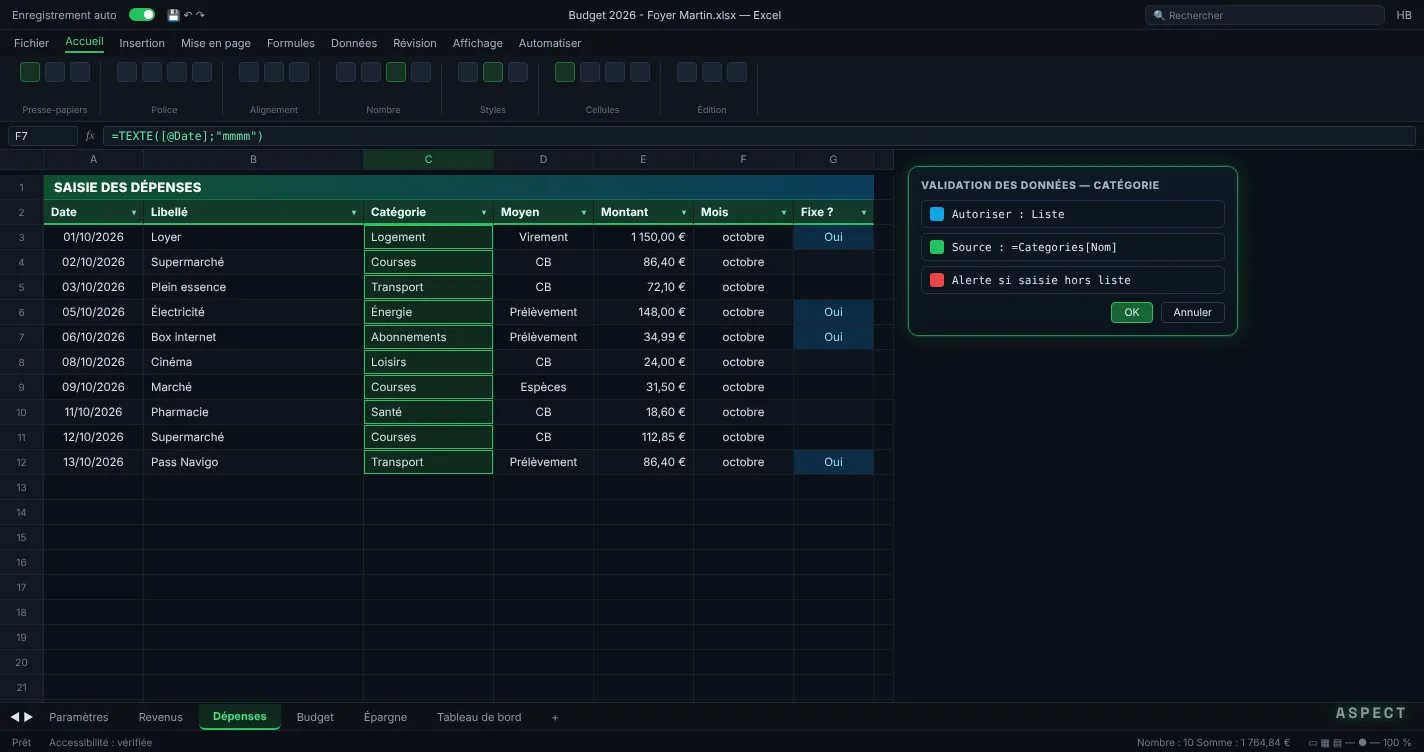Toggle Enregistrement auto switch
This screenshot has width=1424, height=752.
[x=142, y=15]
